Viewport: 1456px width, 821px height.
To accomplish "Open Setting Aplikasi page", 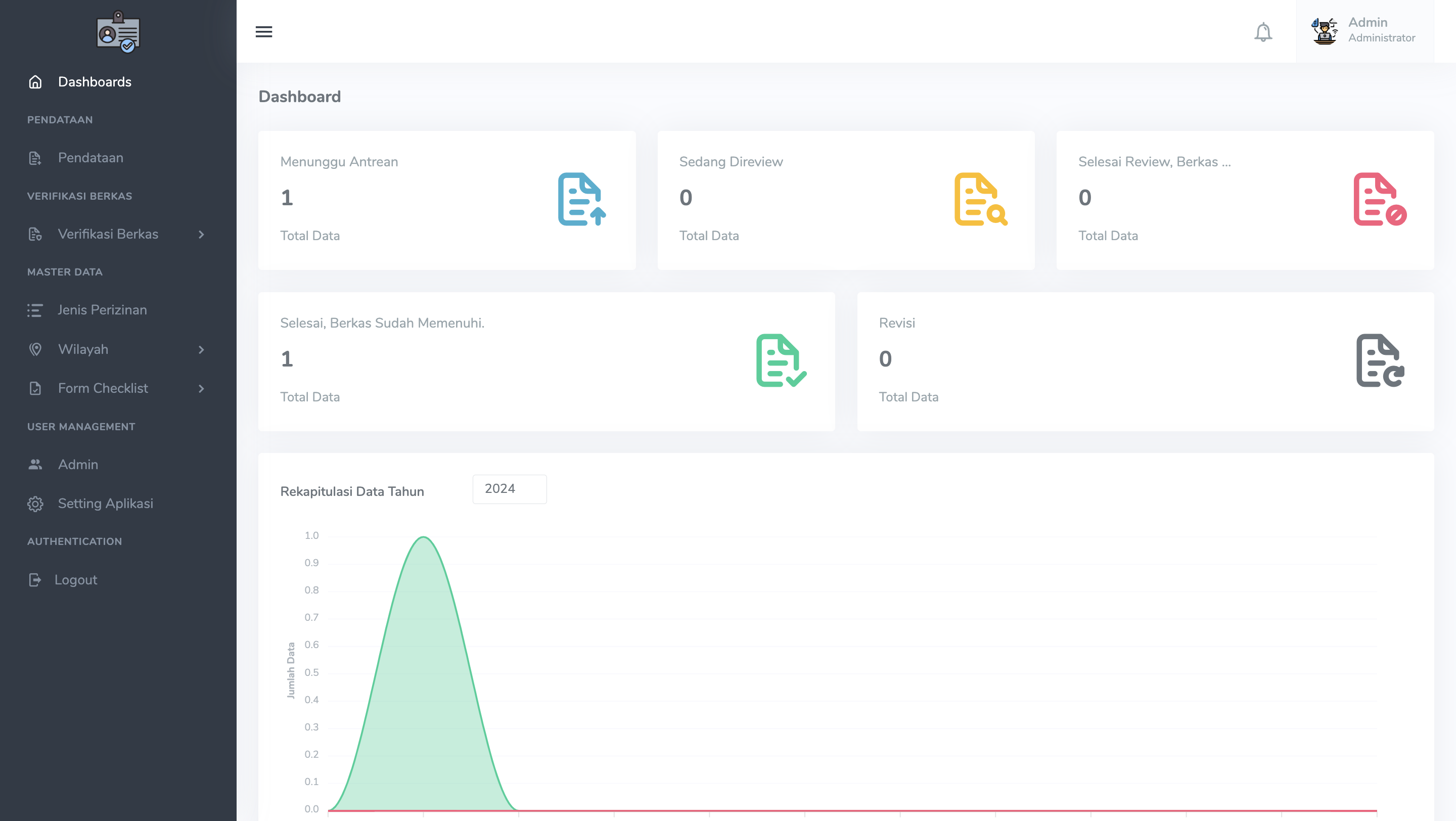I will (105, 504).
